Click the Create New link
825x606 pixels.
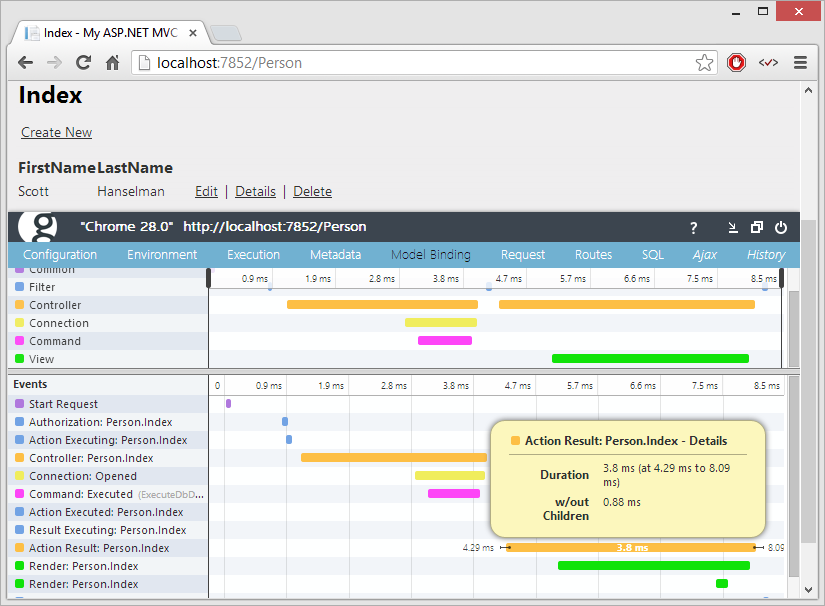tap(56, 133)
